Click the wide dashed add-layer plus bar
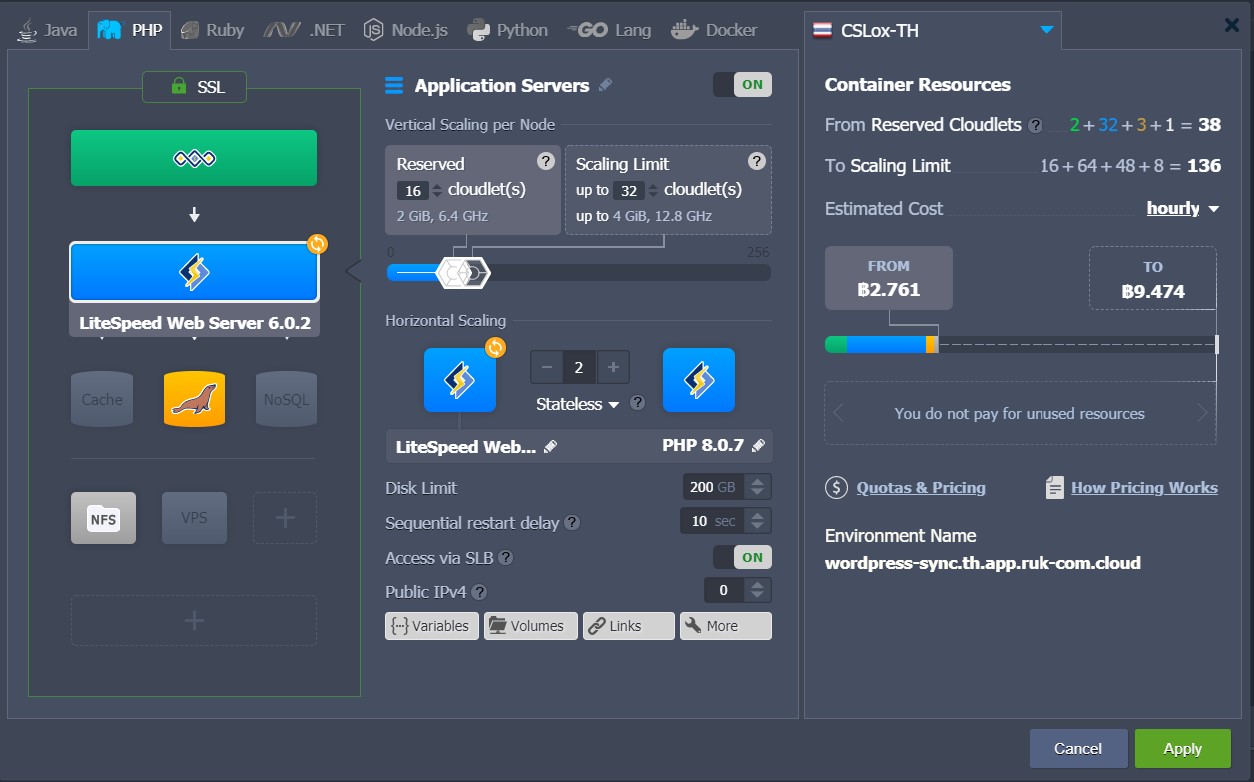This screenshot has height=782, width=1254. [x=194, y=621]
